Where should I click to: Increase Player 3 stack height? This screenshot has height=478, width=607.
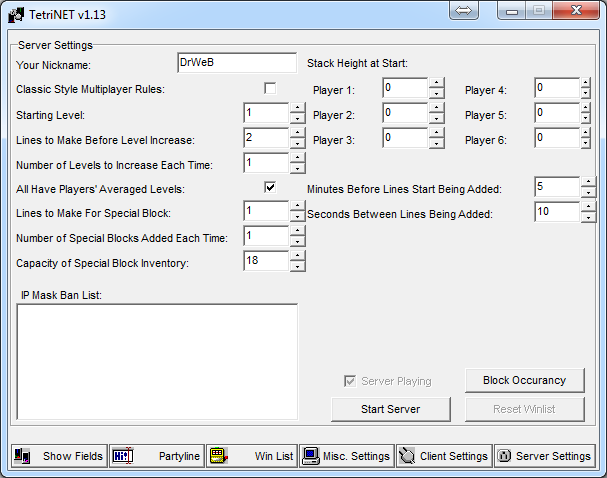(436, 133)
